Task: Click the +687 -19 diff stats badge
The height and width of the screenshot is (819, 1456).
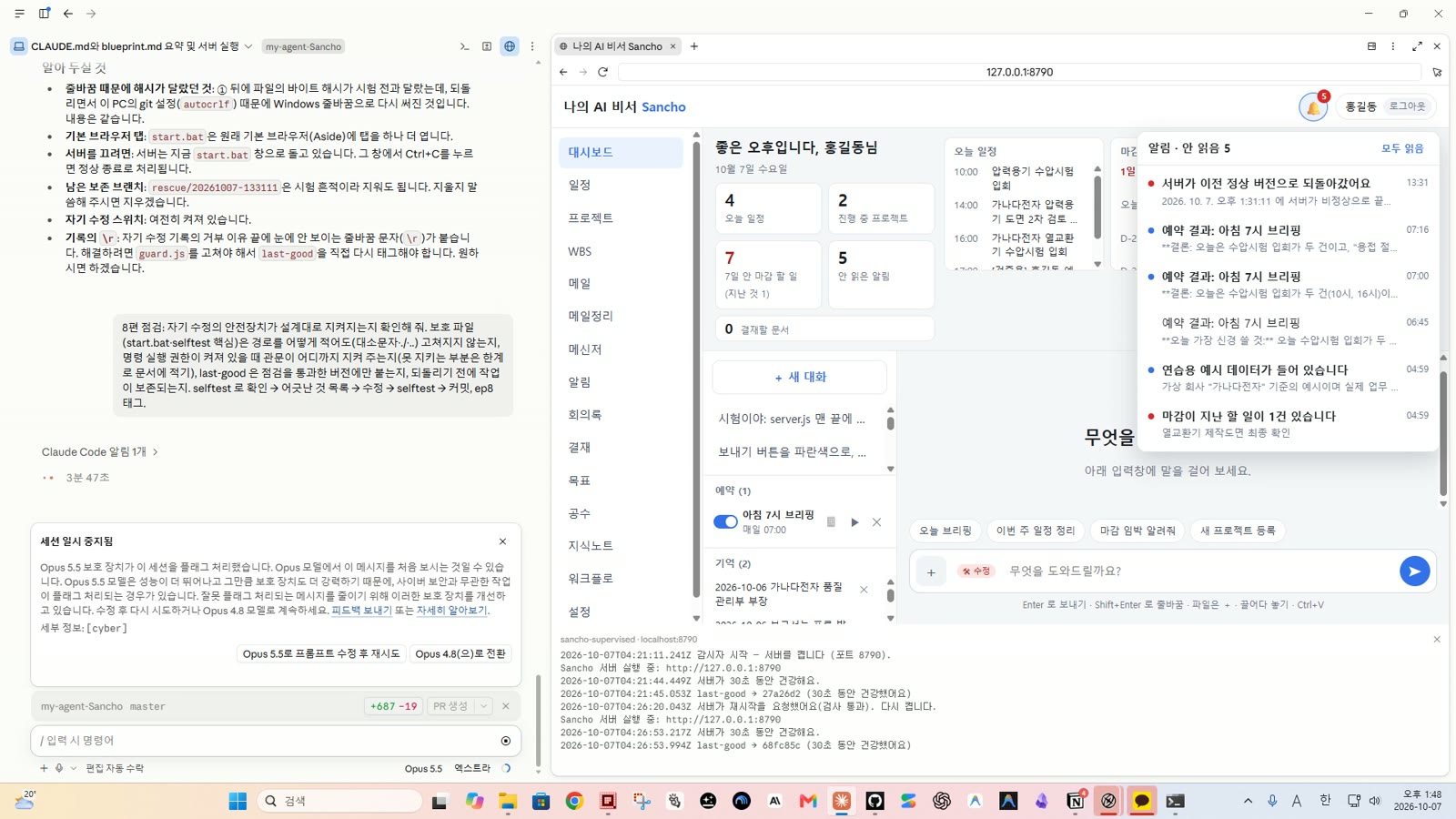Action: point(394,706)
